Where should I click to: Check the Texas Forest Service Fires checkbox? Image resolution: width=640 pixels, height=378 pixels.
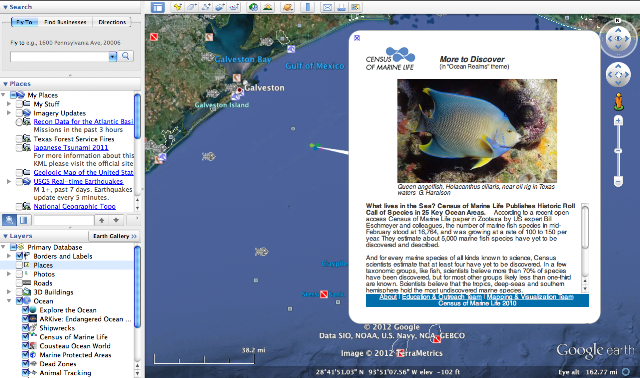click(x=19, y=139)
